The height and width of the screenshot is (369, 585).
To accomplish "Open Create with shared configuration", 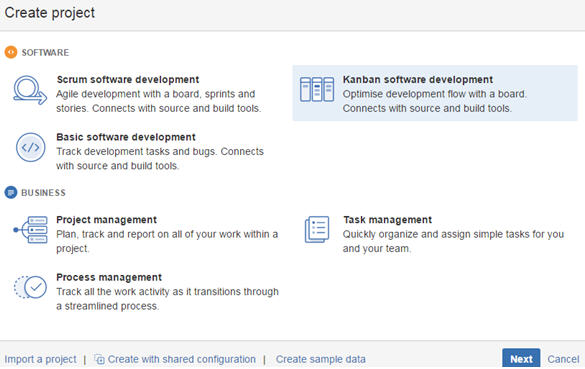I will [182, 359].
